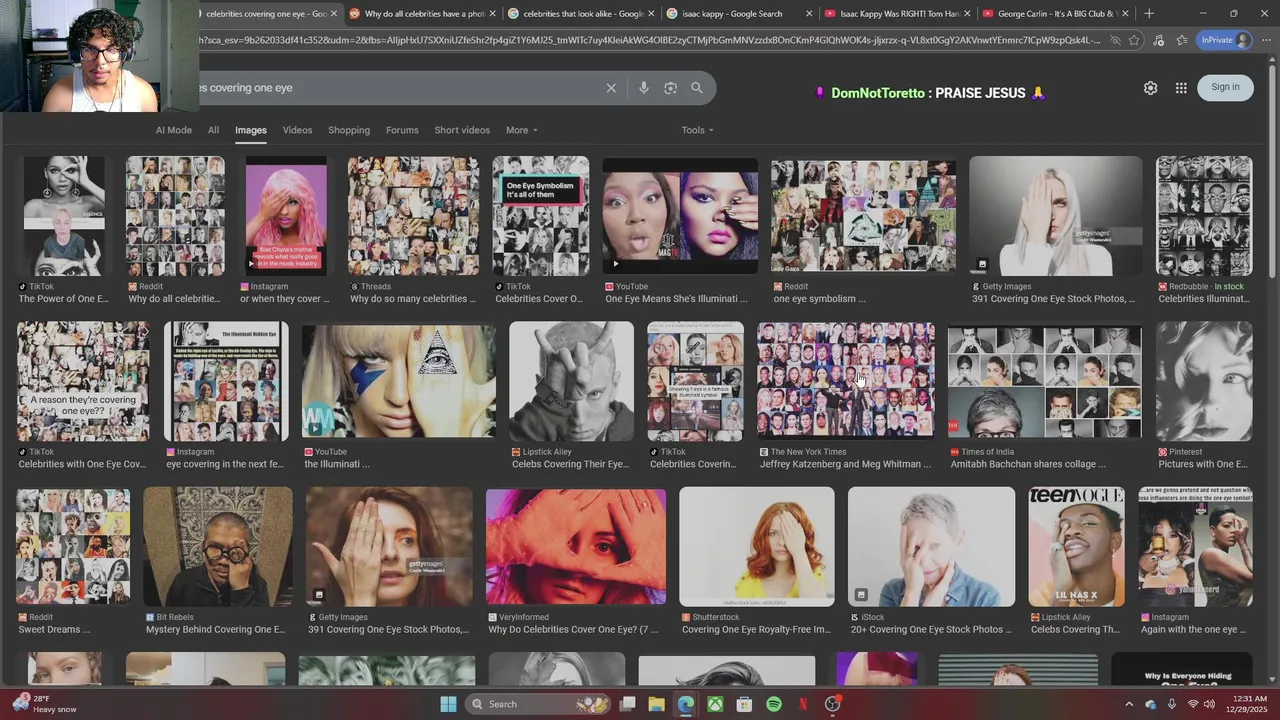Click the taskbar Wi-Fi icon
Image resolution: width=1280 pixels, height=720 pixels.
click(x=1192, y=704)
